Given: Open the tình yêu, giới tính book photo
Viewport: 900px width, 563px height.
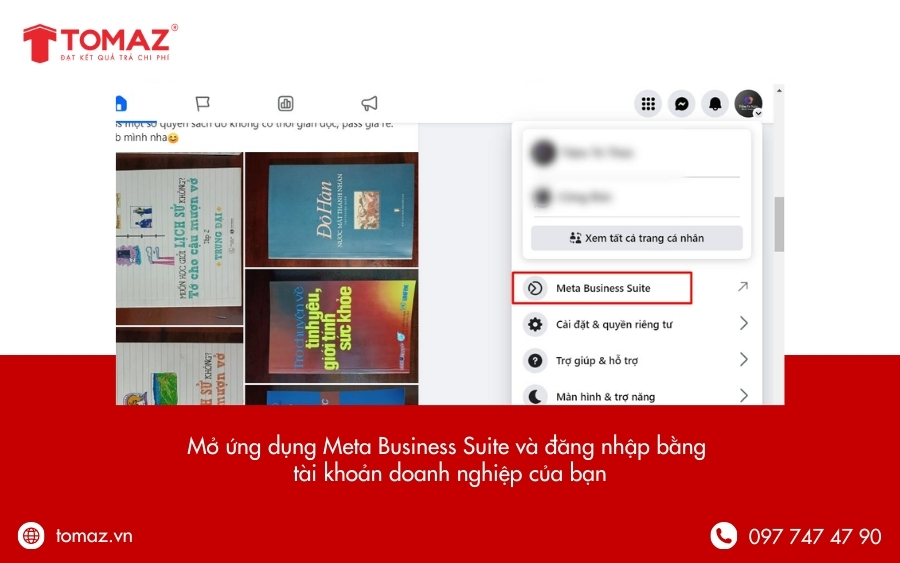Looking at the screenshot, I should tap(332, 327).
